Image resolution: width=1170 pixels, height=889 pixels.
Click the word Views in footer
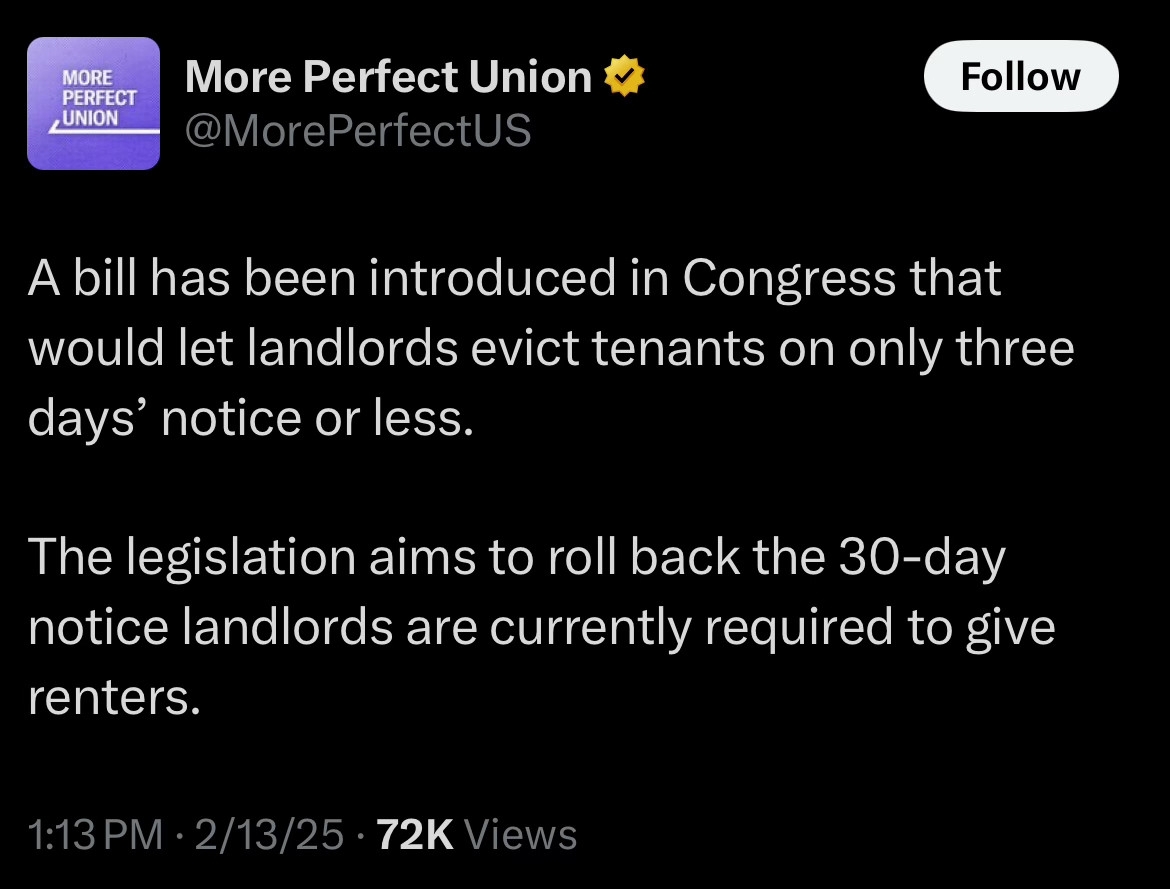521,834
